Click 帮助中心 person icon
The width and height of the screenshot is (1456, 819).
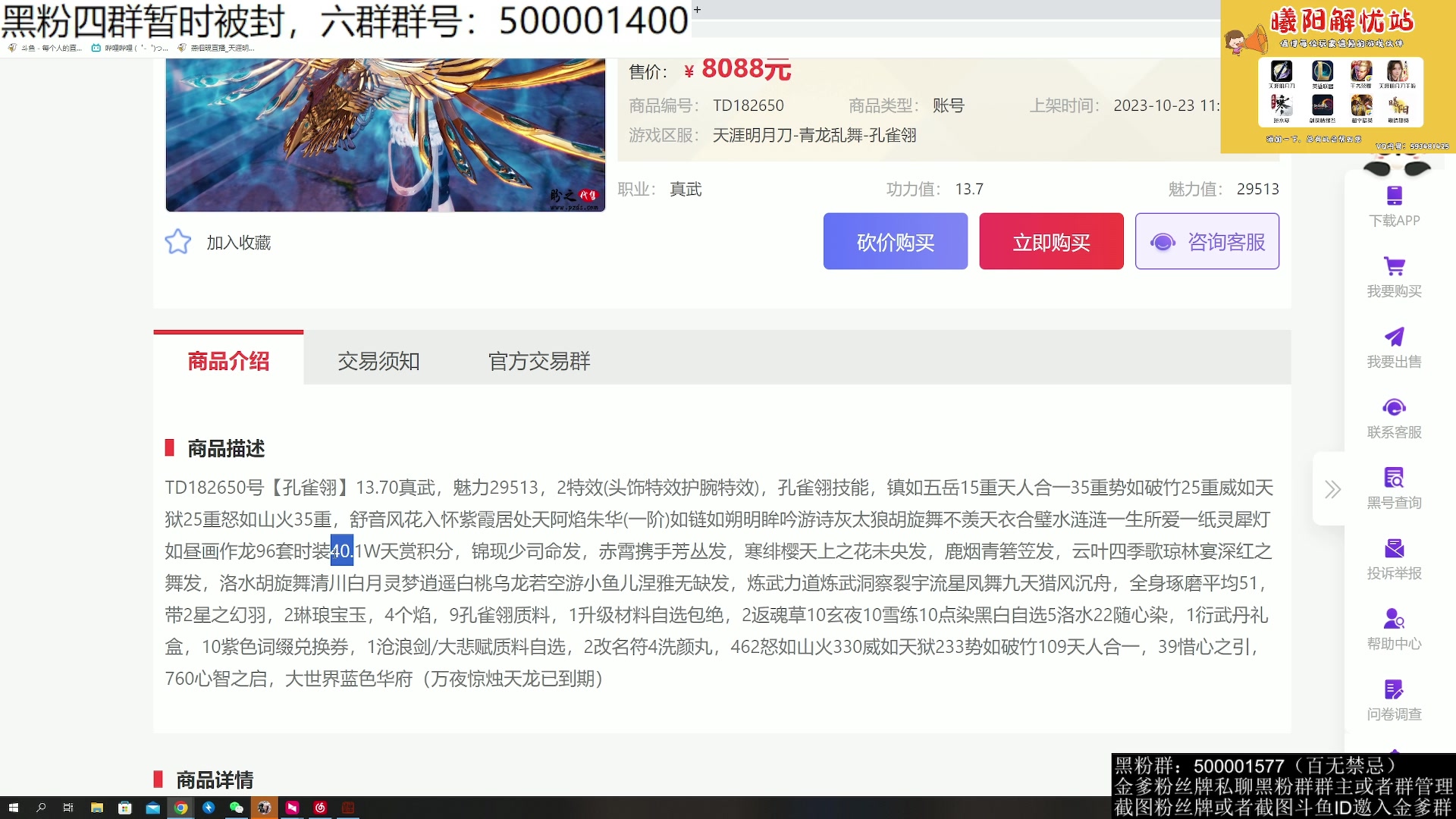pos(1394,619)
